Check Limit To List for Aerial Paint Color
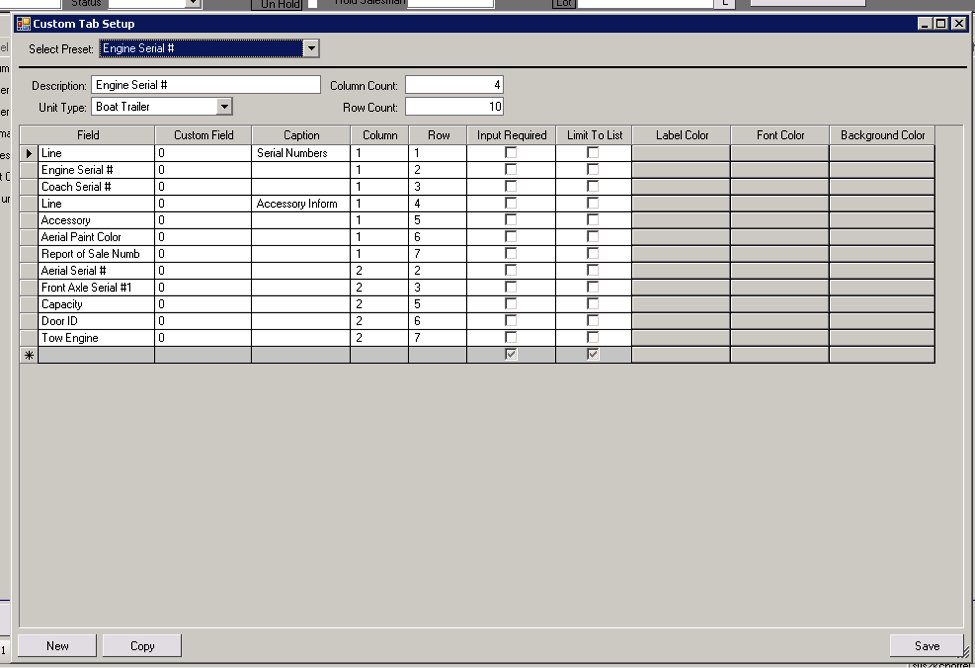This screenshot has height=668, width=975. pyautogui.click(x=593, y=237)
